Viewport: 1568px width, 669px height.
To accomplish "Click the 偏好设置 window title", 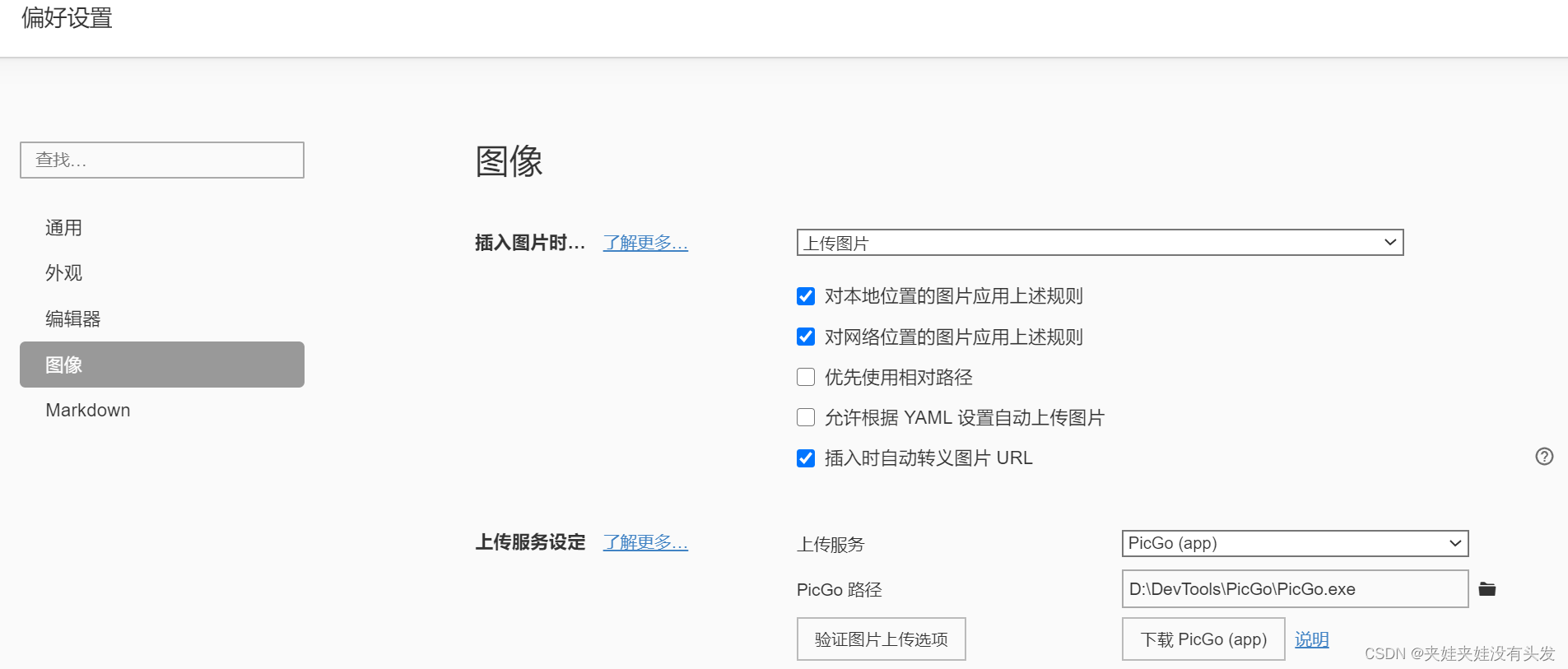I will [67, 18].
